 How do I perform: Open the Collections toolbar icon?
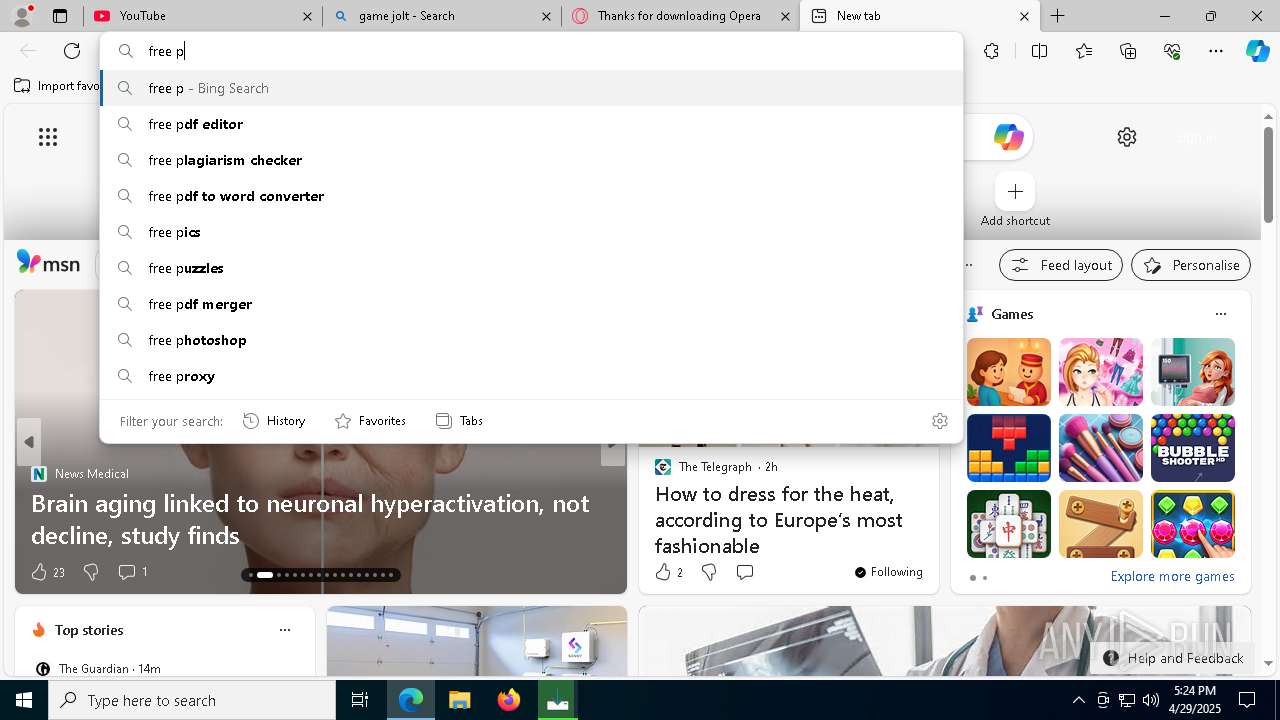point(1128,51)
